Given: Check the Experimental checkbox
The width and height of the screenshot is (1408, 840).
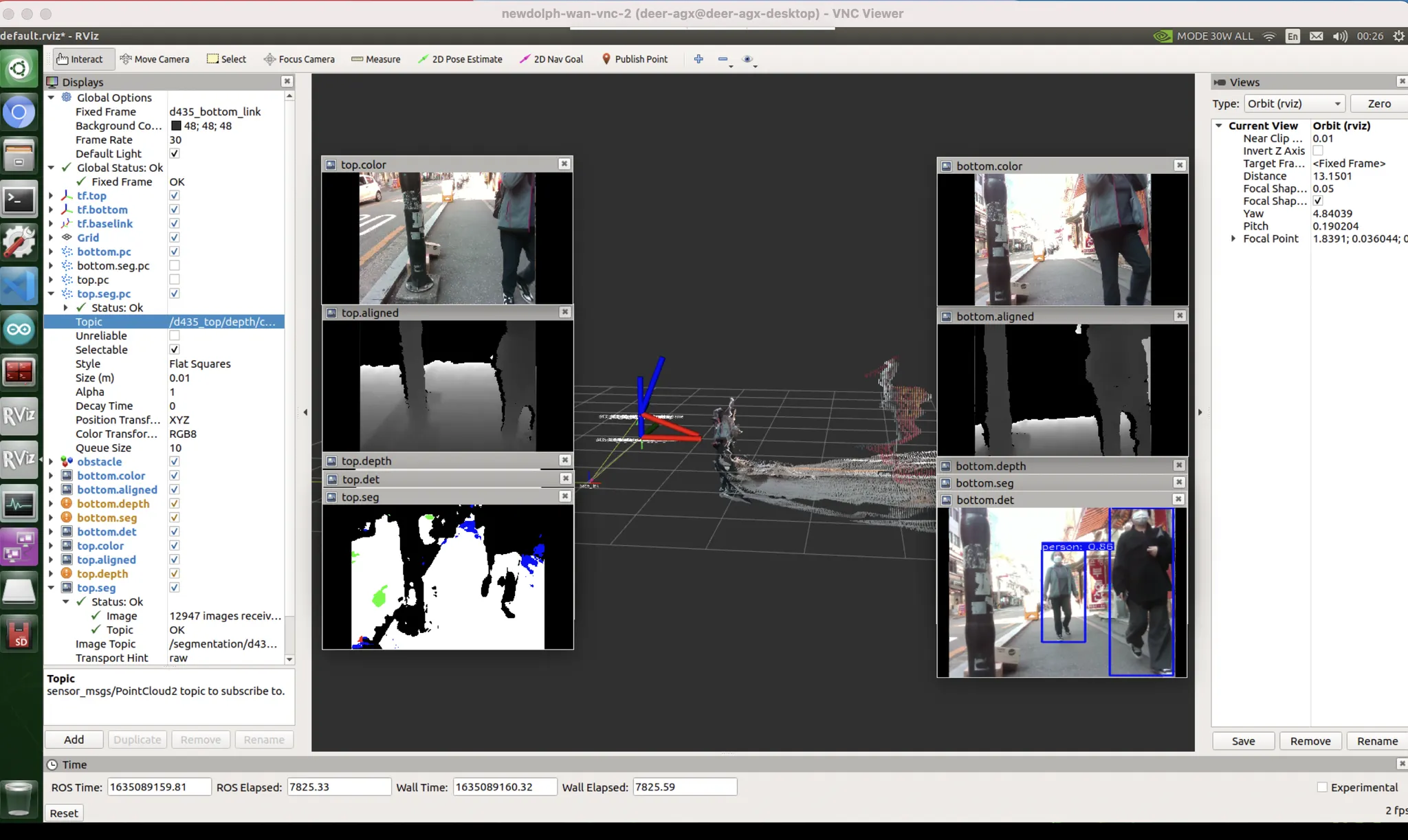Looking at the screenshot, I should 1321,787.
